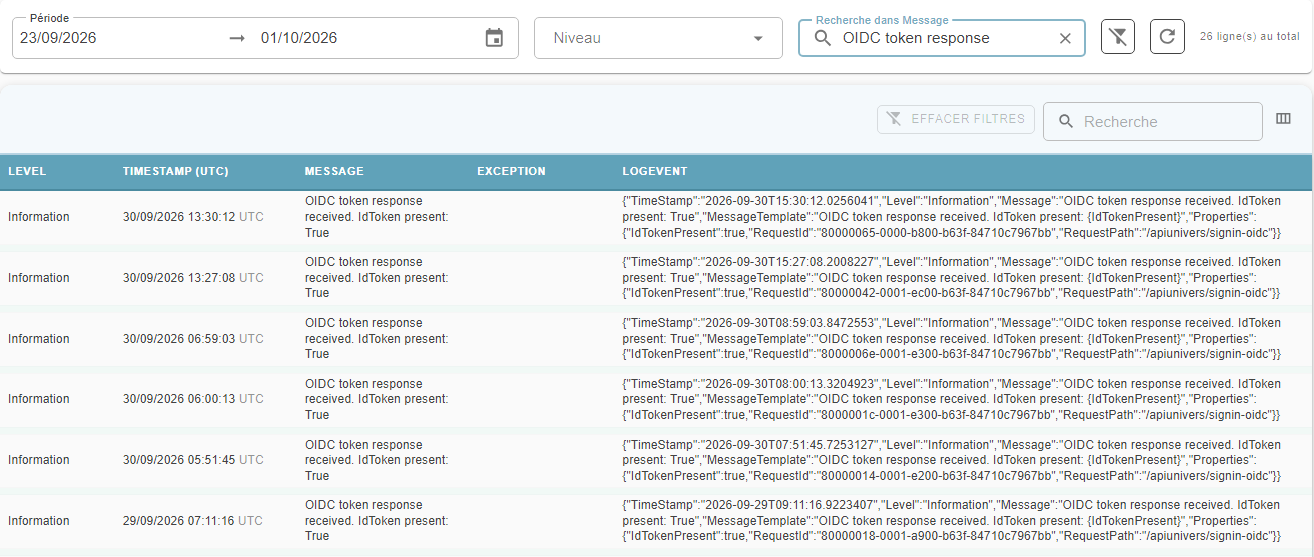Click the message text in the 06:00:13 row

pos(376,399)
